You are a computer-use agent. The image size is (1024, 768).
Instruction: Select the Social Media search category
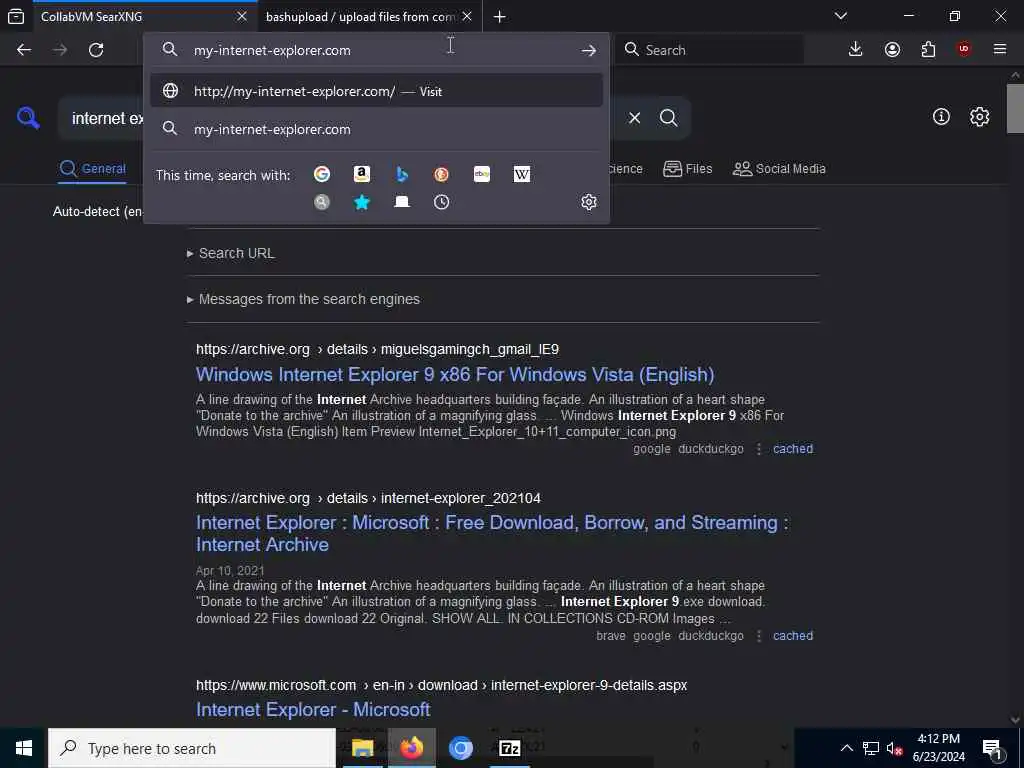click(779, 168)
